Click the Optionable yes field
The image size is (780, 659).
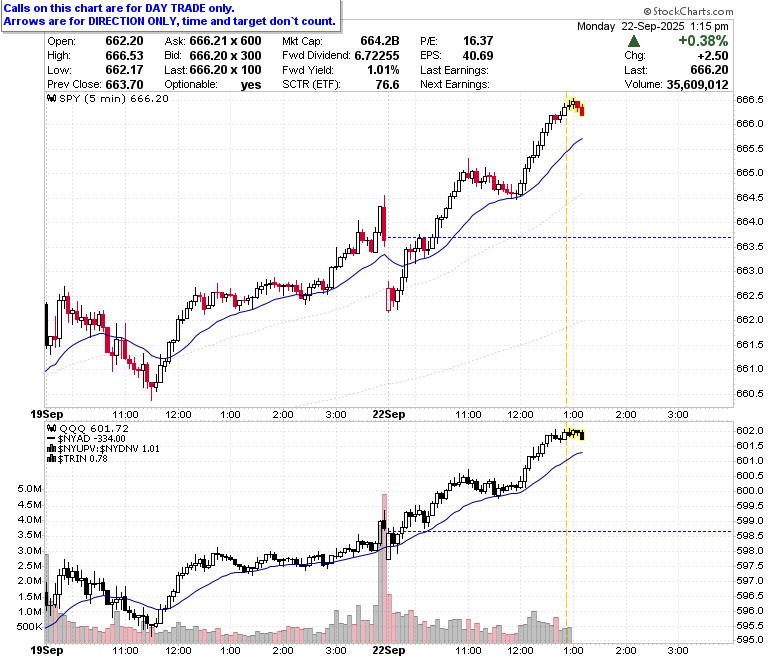pos(212,85)
